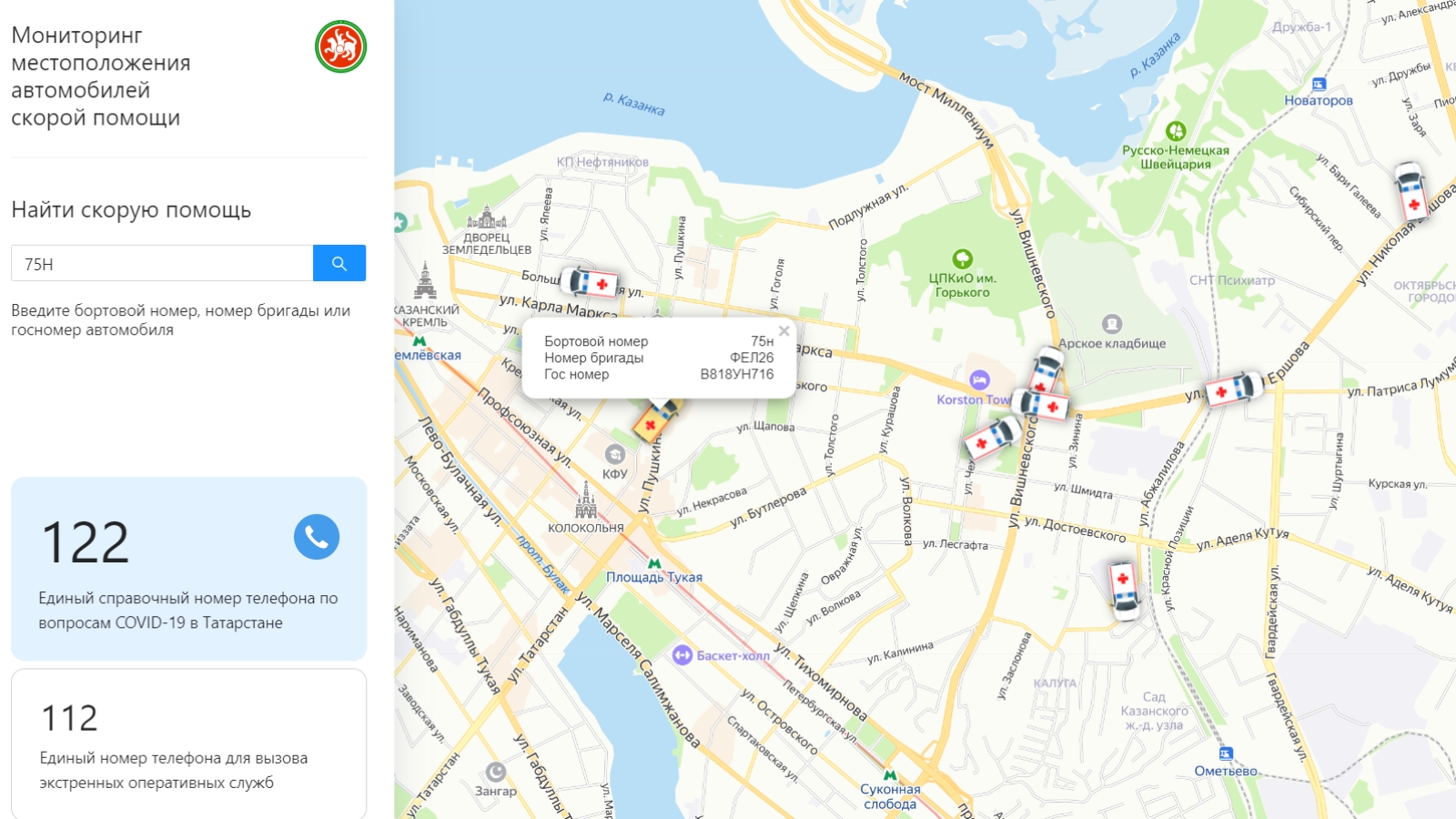Click the 112 emergency number card
Viewport: 1456px width, 819px height.
(x=188, y=744)
